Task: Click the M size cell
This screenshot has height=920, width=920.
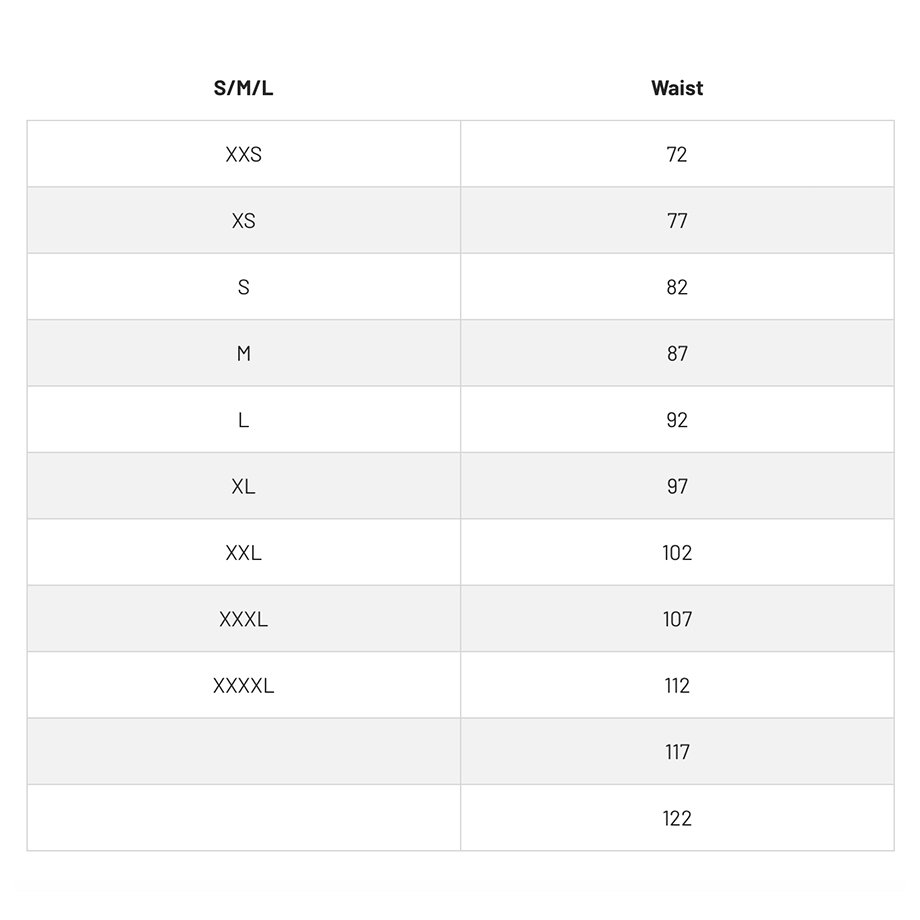Action: [x=243, y=353]
